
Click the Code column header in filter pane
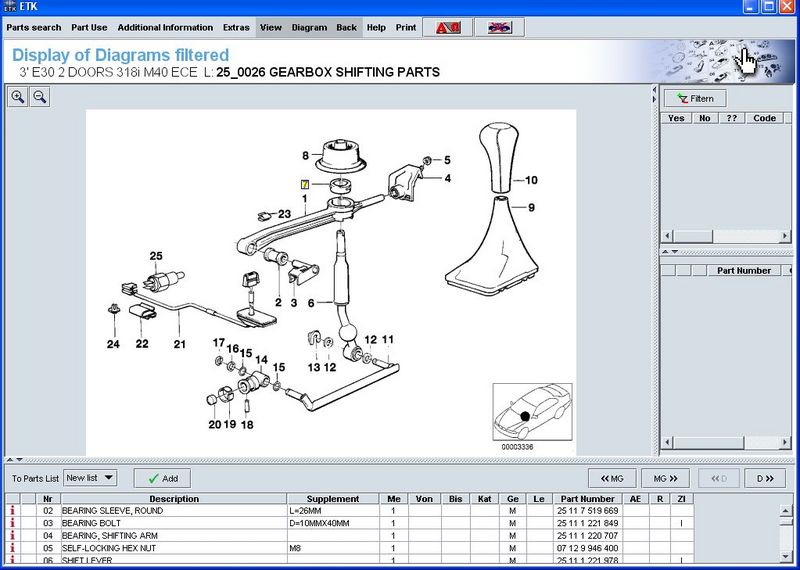click(x=764, y=118)
